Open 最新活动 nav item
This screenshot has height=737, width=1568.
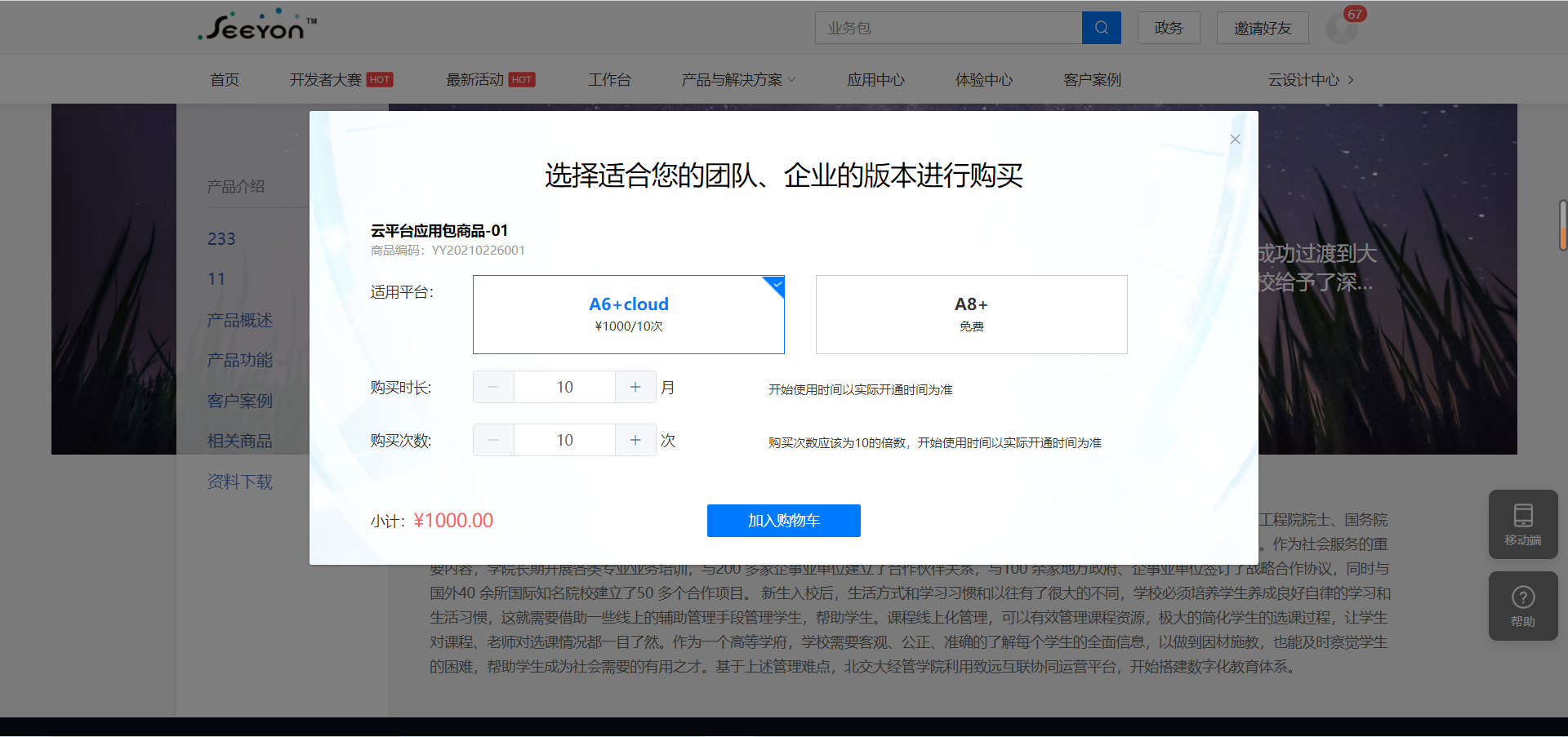[x=474, y=80]
